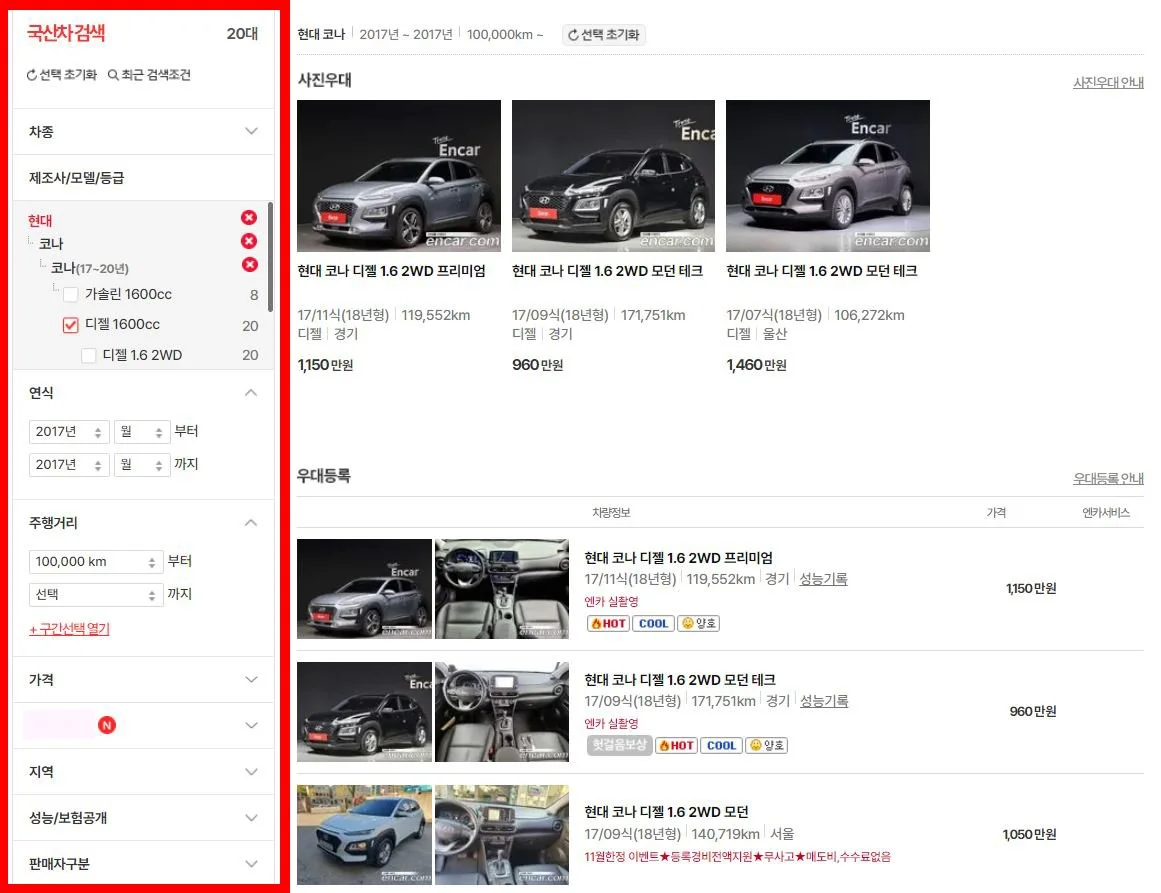Viewport: 1161px width, 893px height.
Task: Select 현대 manufacturer in filter tree
Action: click(x=40, y=220)
